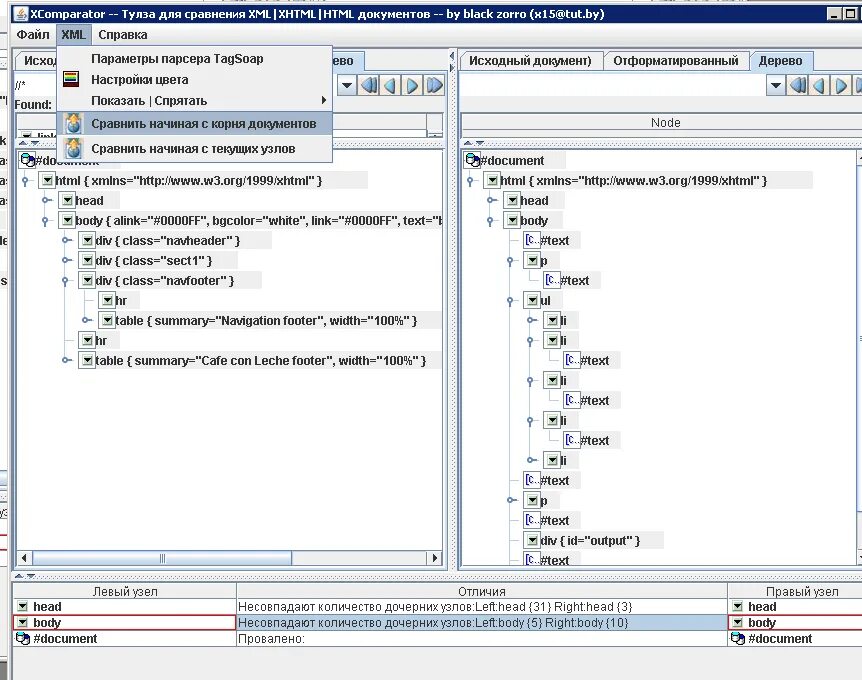The height and width of the screenshot is (680, 862).
Task: Select hr node inside navfooter div
Action: tap(119, 301)
